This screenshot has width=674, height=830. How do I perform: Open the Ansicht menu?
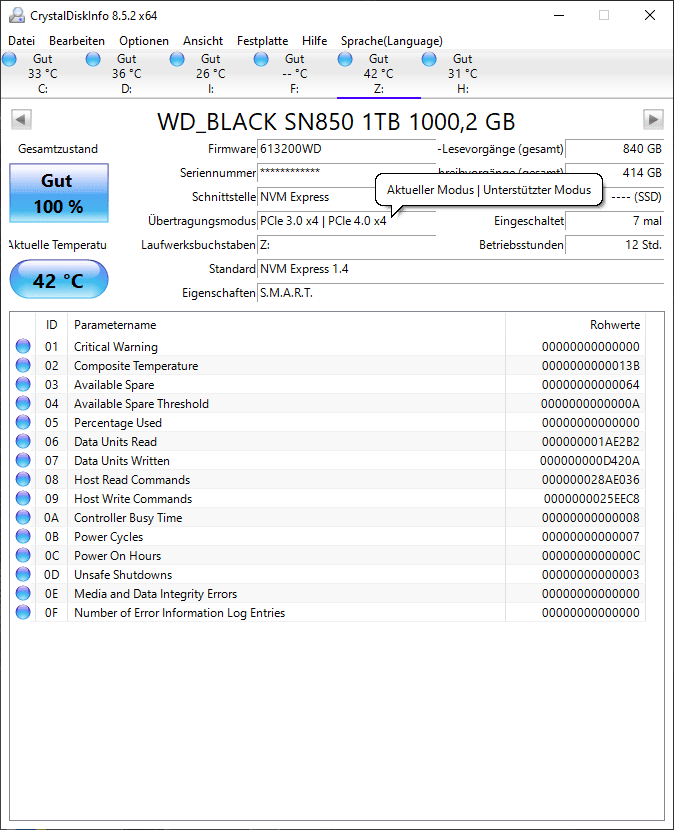[203, 41]
